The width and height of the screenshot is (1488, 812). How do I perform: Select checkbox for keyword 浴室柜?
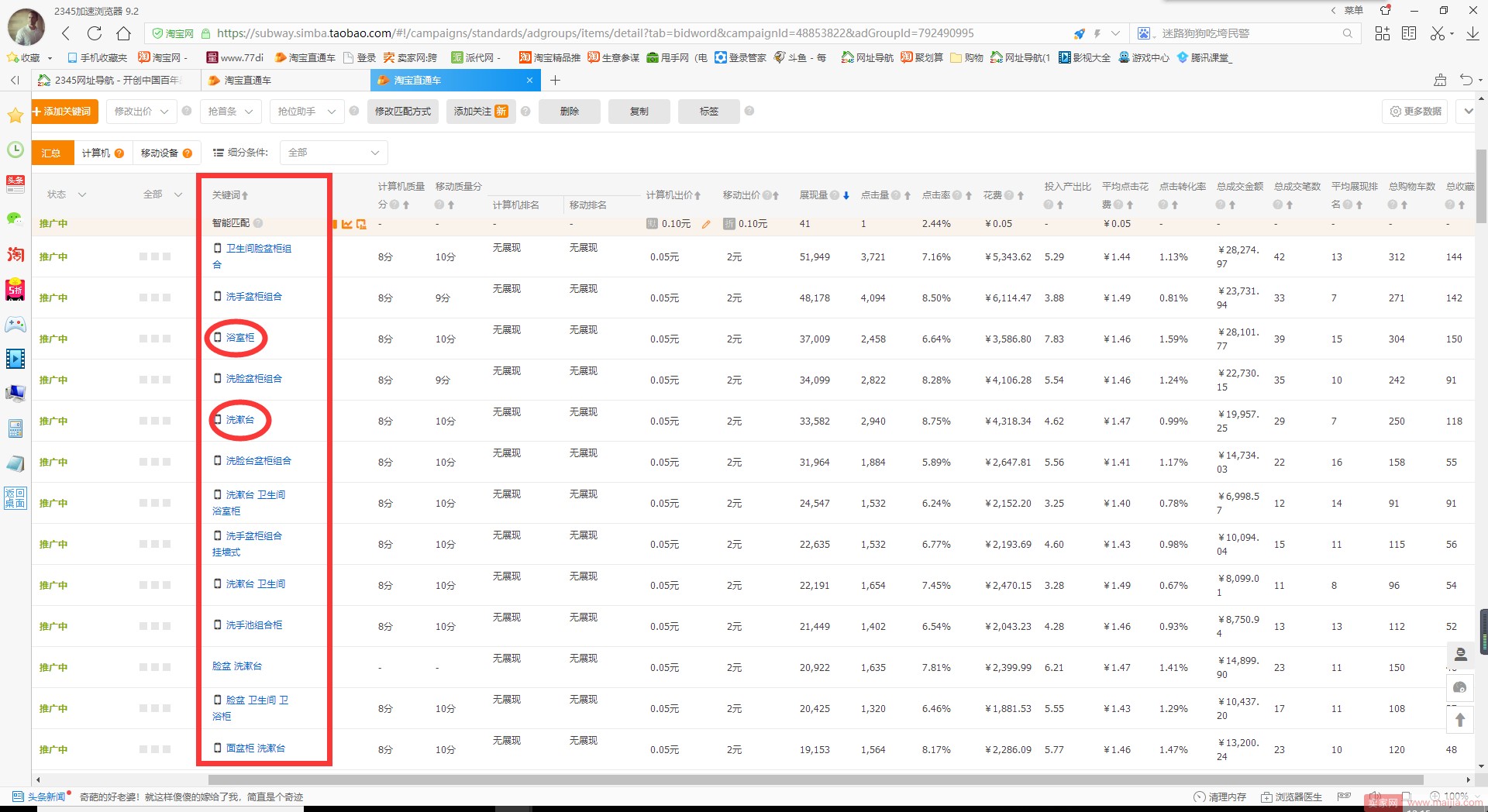tap(218, 338)
